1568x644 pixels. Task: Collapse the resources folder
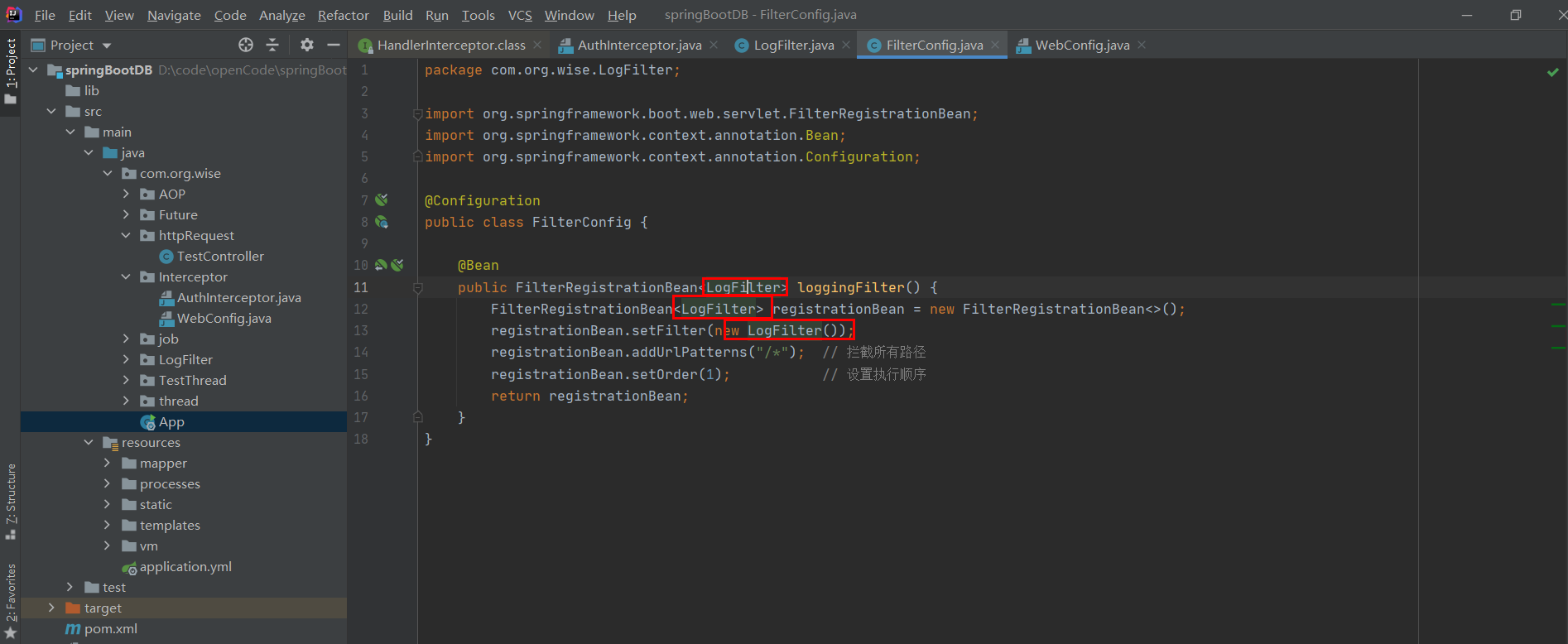coord(89,442)
